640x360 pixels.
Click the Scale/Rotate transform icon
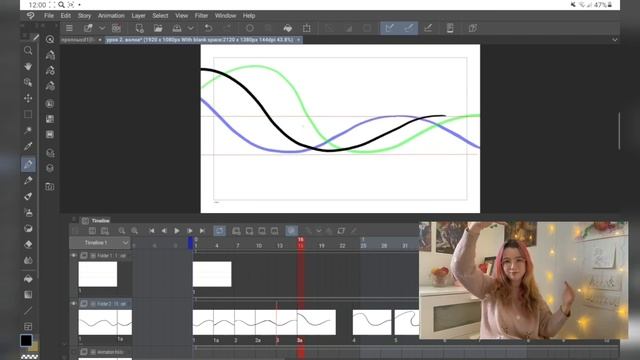[x=307, y=28]
